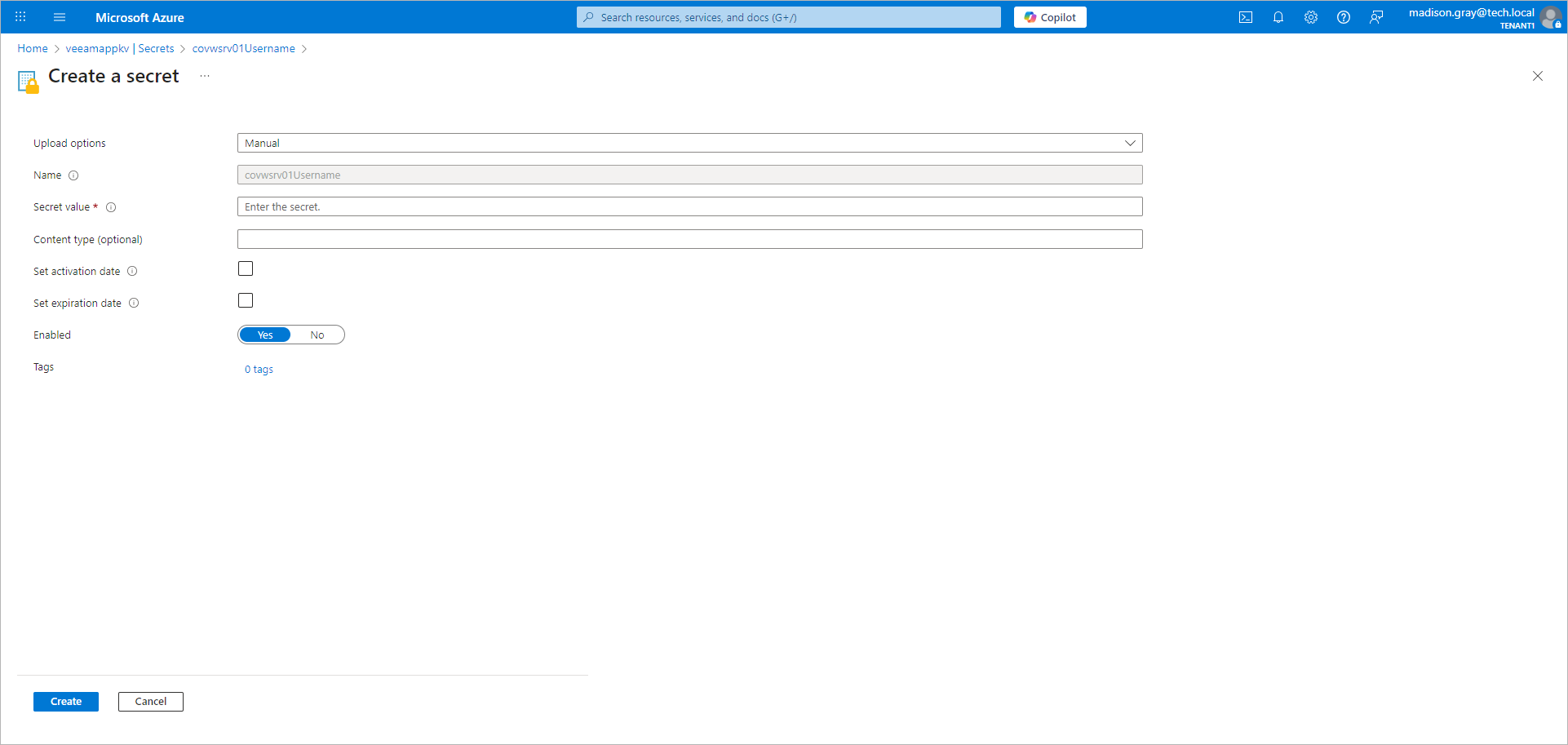Navigate to Home via the breadcrumb
This screenshot has height=745, width=1568.
click(32, 48)
